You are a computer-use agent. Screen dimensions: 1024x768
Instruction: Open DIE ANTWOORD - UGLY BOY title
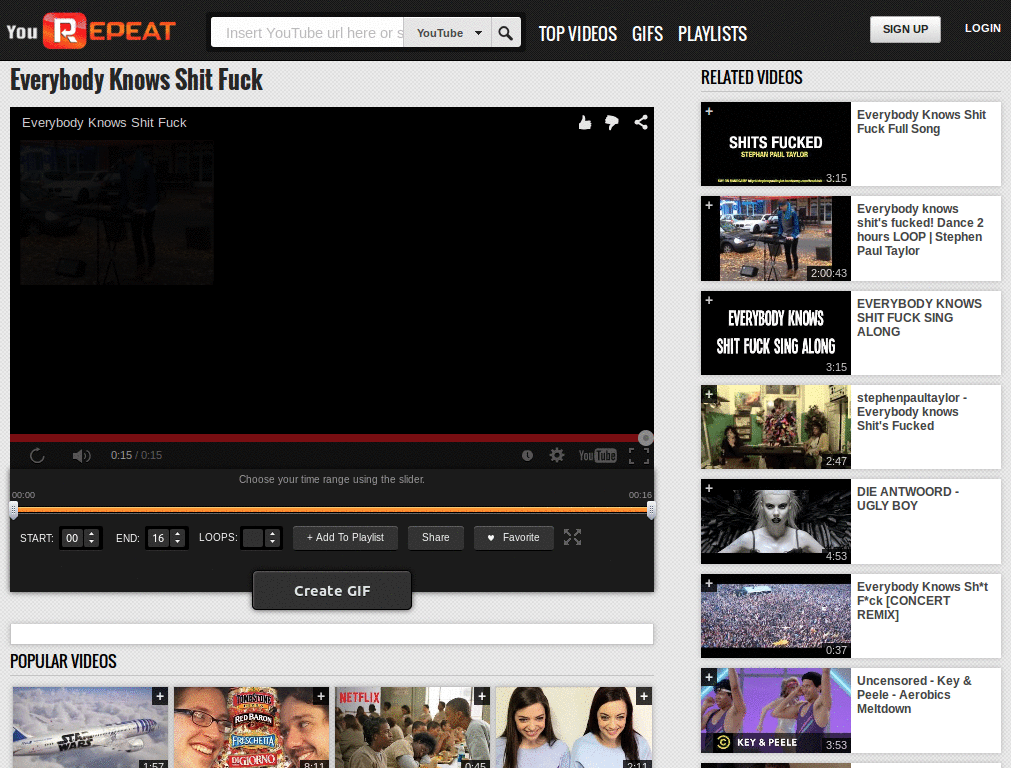coord(908,499)
